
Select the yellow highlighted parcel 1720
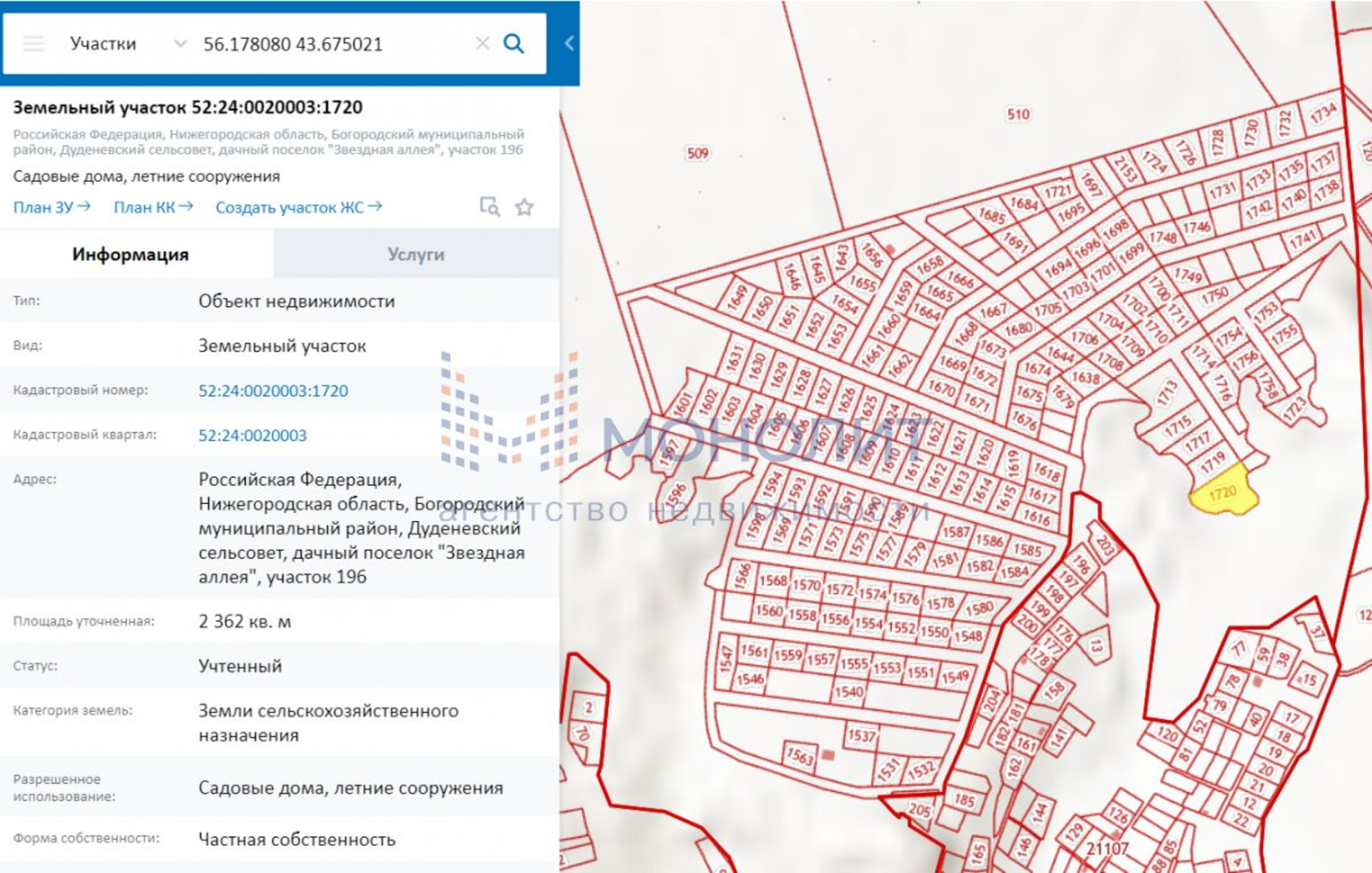tap(1224, 492)
